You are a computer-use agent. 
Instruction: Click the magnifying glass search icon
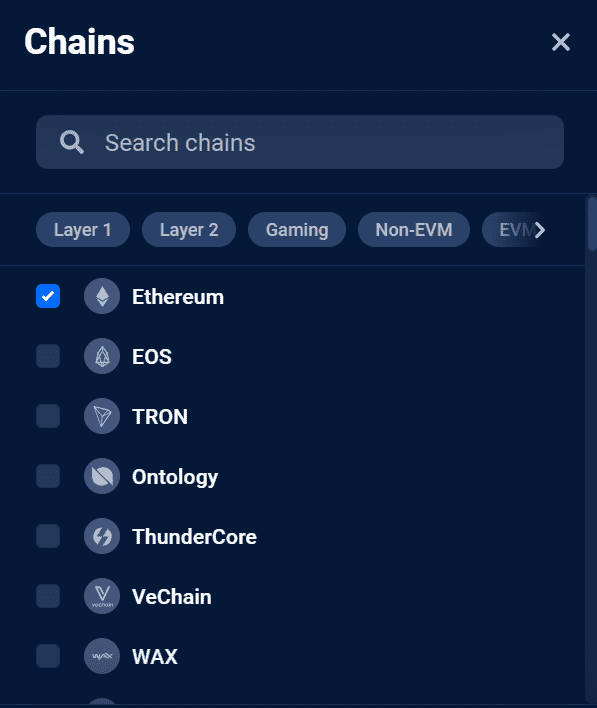(72, 142)
